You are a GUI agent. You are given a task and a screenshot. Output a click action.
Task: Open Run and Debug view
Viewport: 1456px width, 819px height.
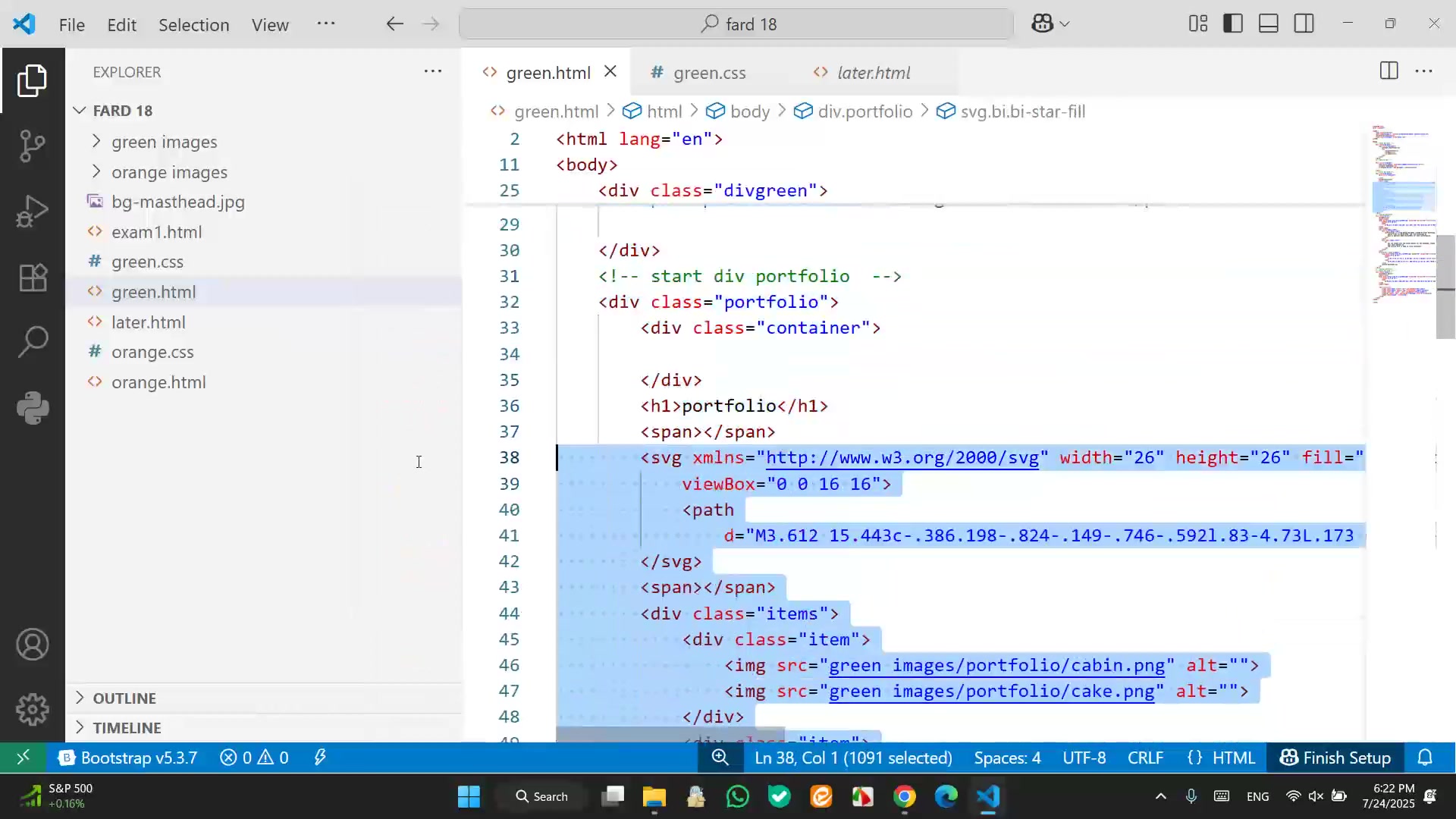[x=32, y=212]
